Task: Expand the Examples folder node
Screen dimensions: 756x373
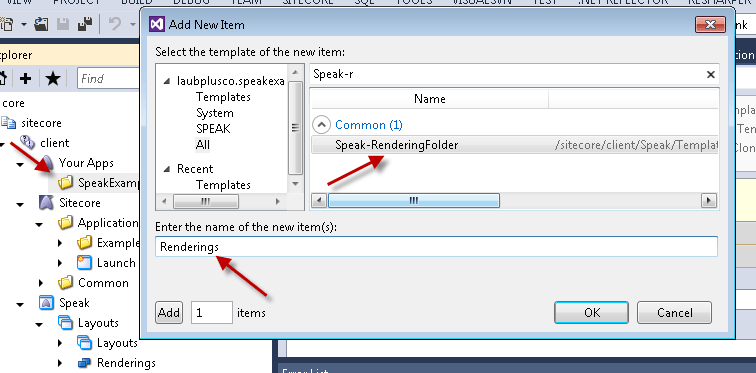Action: 60,243
